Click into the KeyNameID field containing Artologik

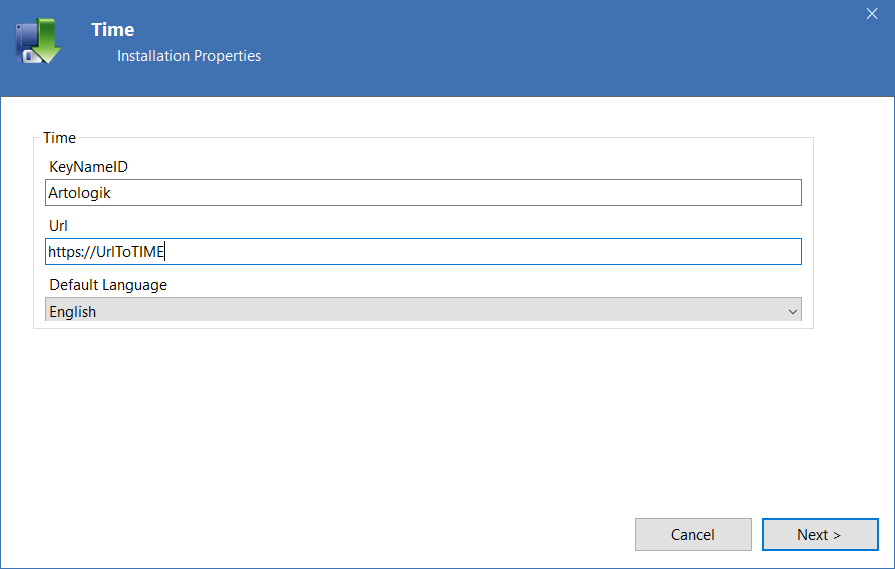(x=423, y=193)
